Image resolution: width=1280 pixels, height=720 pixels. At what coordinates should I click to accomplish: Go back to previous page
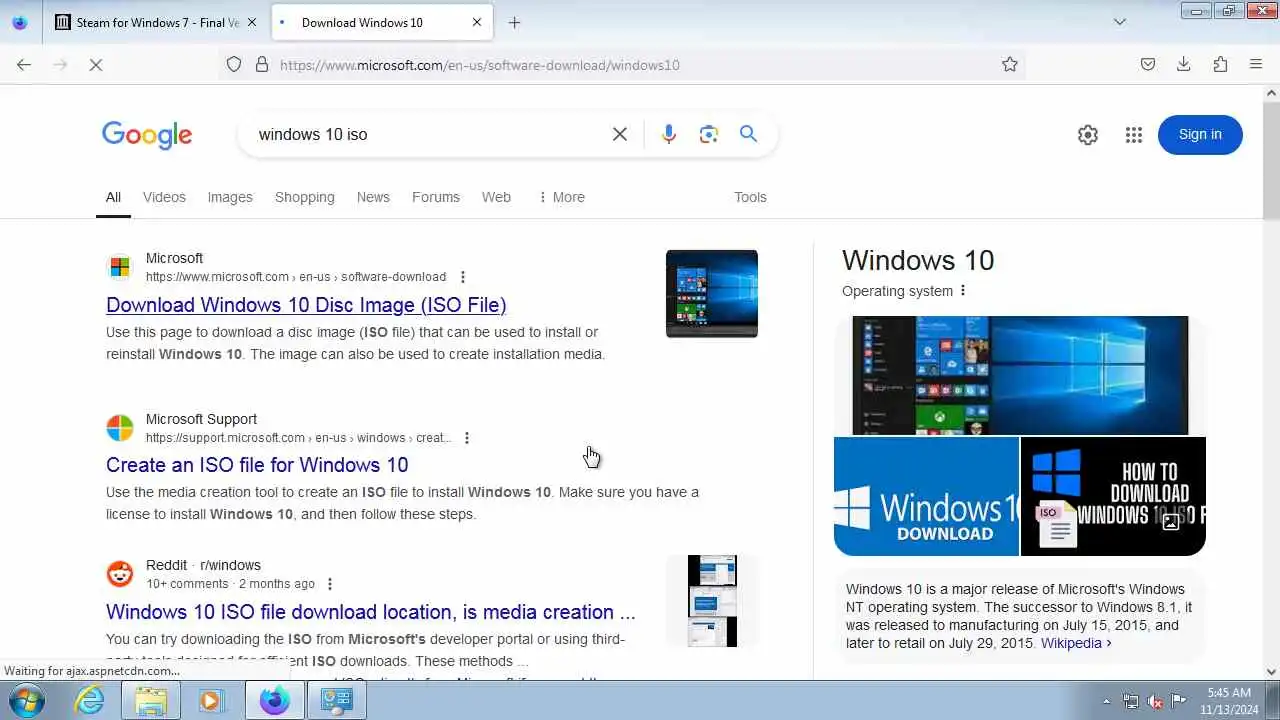point(24,64)
